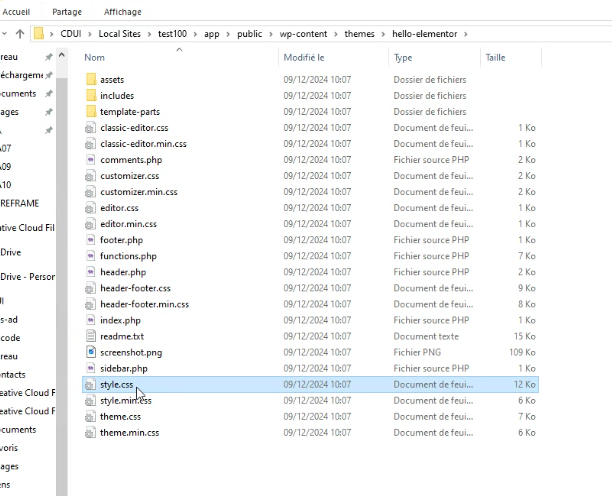The image size is (612, 496).
Task: Open the Partage ribbon tab
Action: (x=67, y=12)
